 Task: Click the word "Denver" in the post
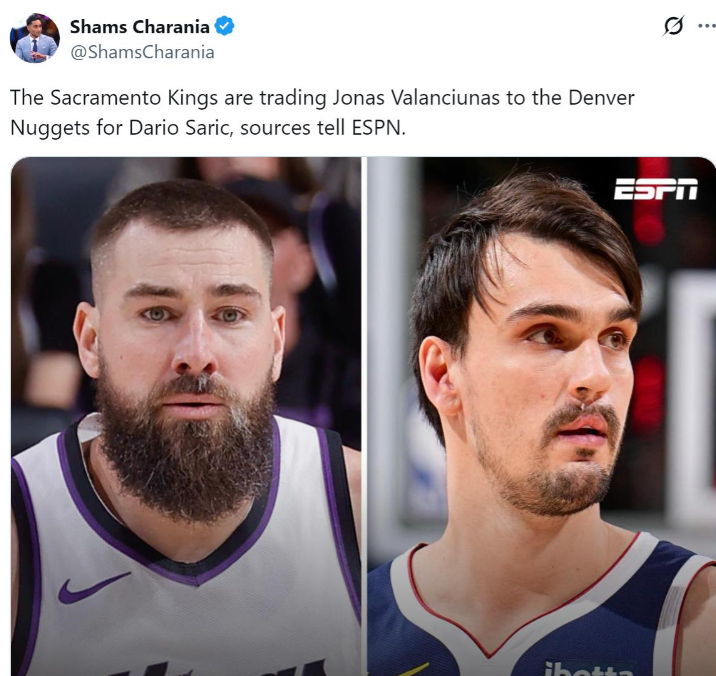pos(601,98)
